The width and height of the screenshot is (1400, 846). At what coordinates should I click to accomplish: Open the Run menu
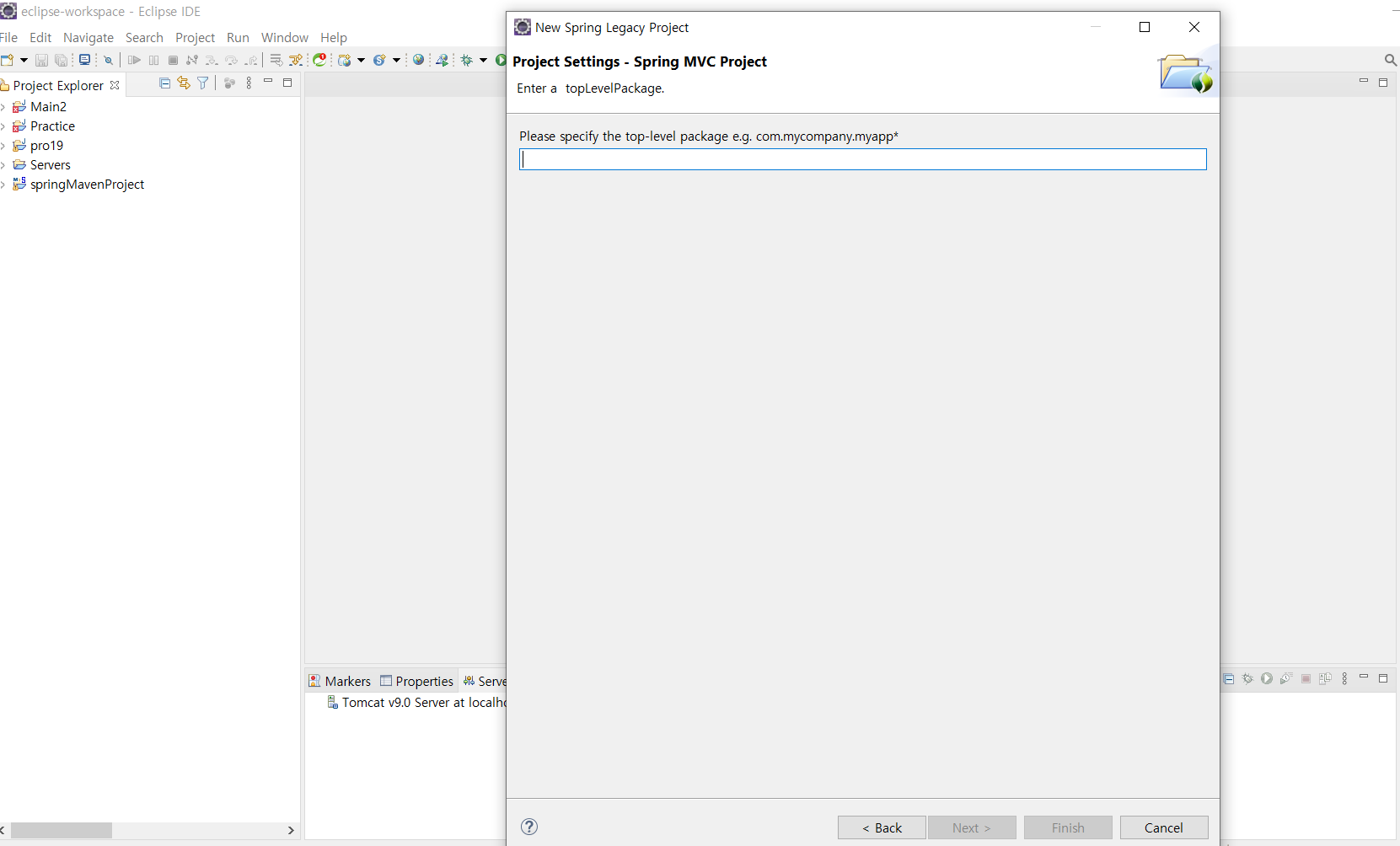(238, 37)
